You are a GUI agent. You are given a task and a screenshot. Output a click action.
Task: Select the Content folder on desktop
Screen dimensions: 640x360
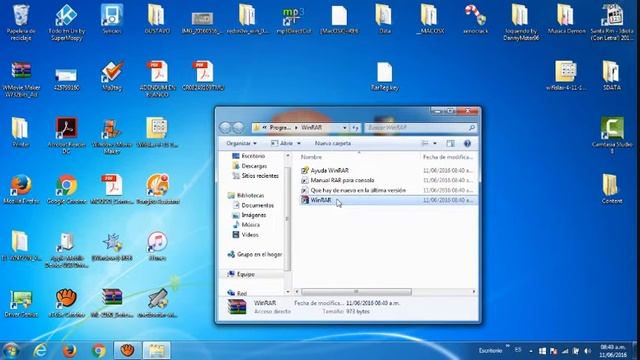click(x=611, y=189)
